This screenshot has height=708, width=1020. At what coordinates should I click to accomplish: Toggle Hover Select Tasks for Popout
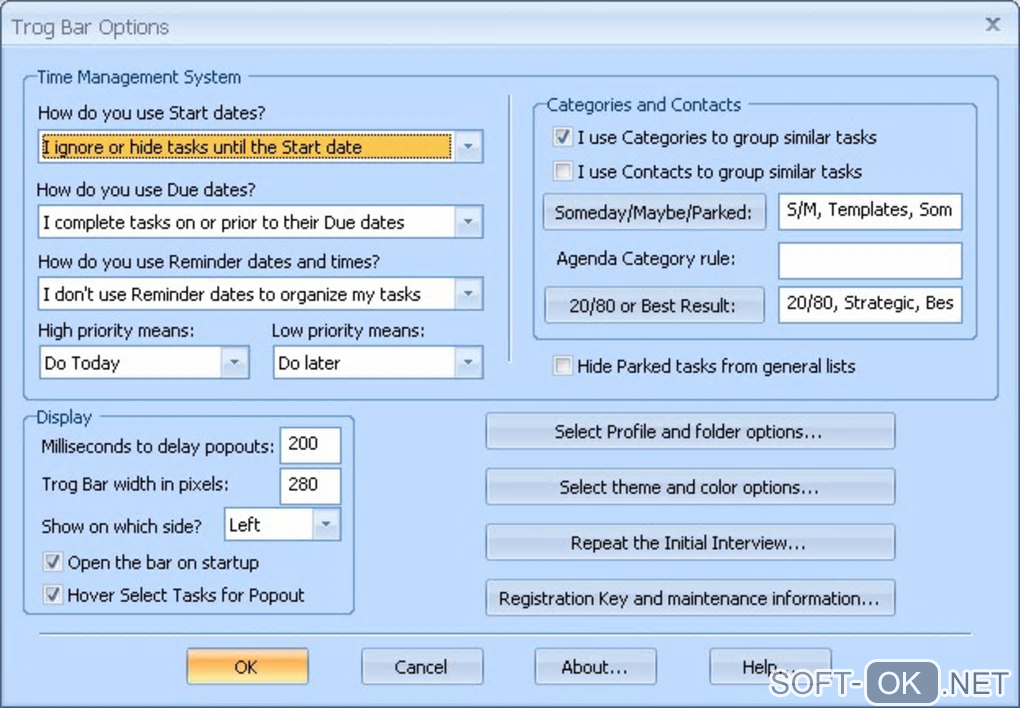click(x=53, y=594)
